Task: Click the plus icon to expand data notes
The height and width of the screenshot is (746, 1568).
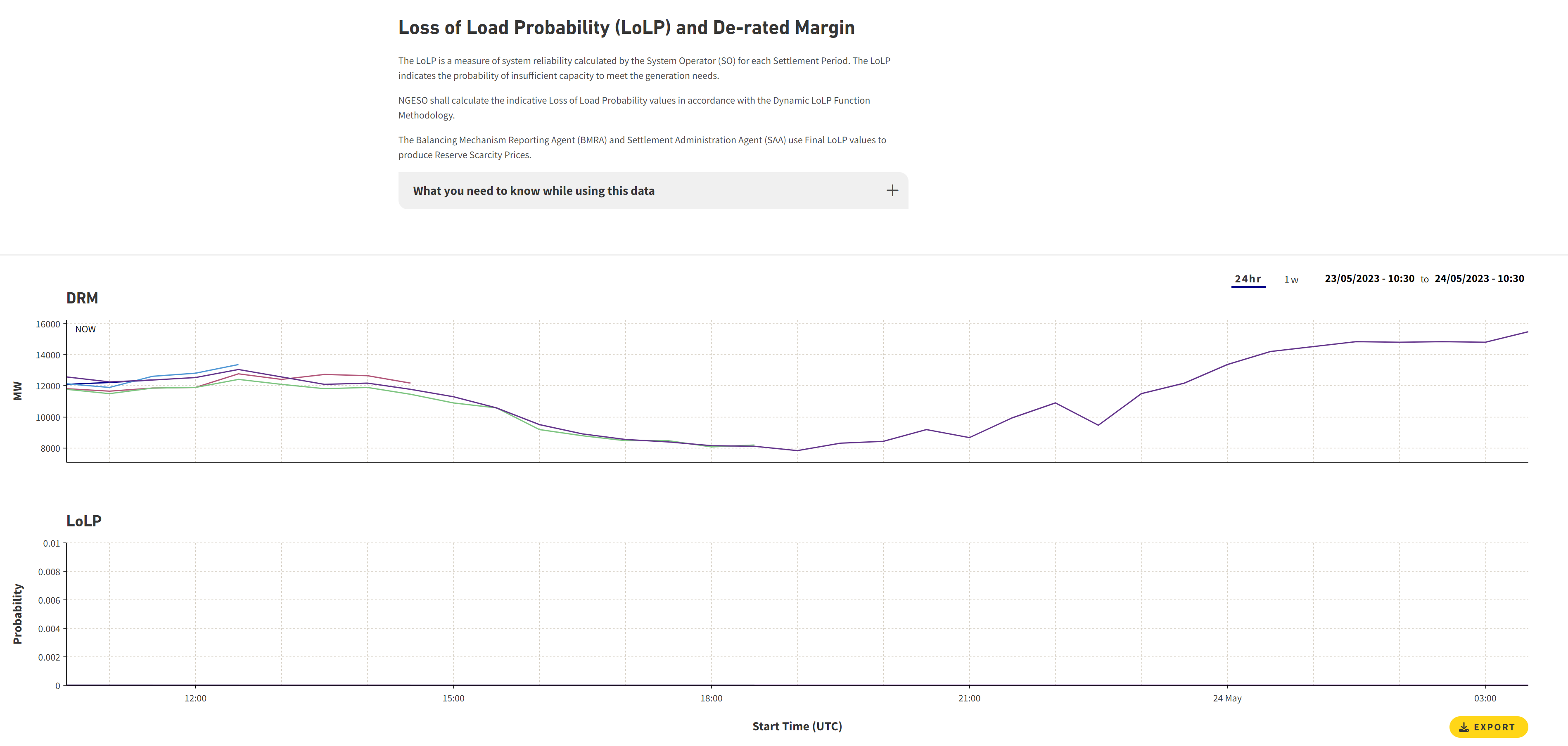Action: pyautogui.click(x=892, y=190)
